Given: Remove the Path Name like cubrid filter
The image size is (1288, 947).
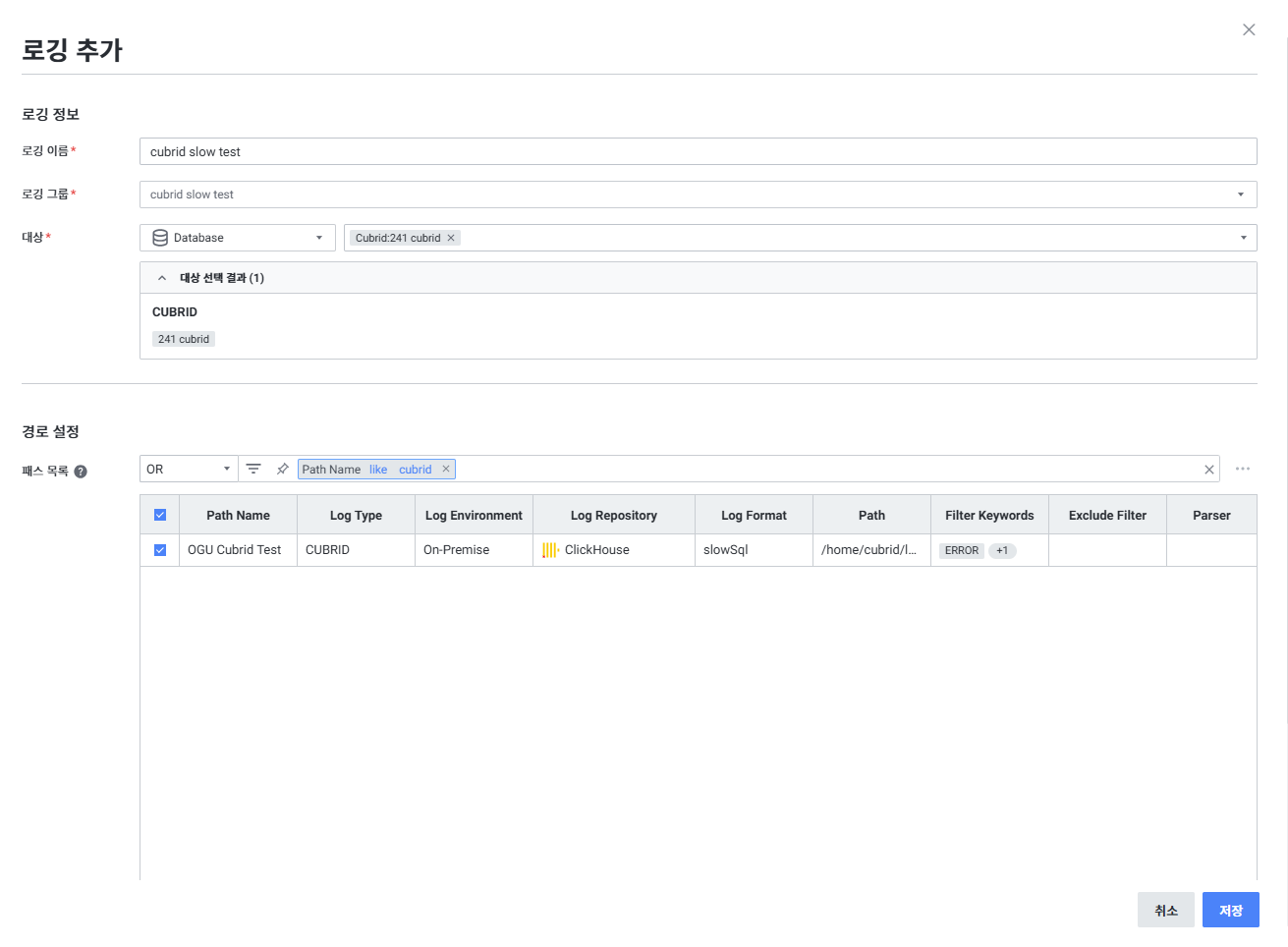Looking at the screenshot, I should tap(446, 470).
